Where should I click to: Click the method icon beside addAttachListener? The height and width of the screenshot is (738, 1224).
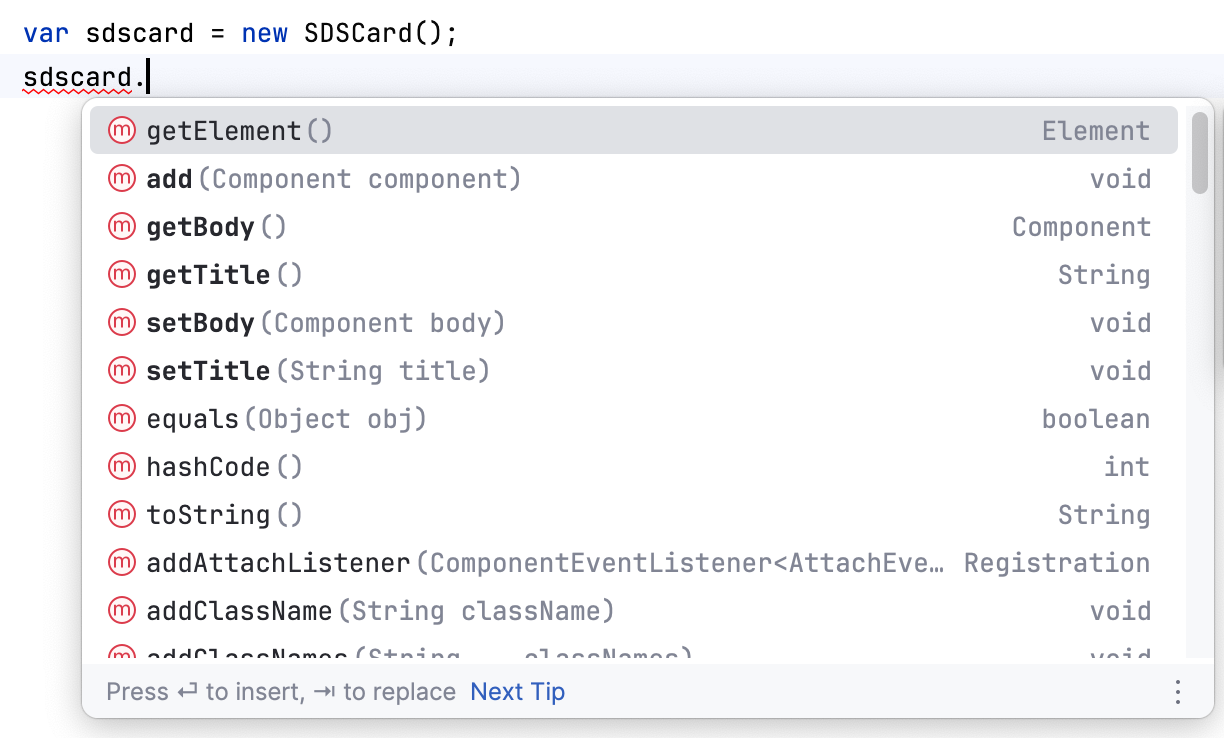click(121, 562)
